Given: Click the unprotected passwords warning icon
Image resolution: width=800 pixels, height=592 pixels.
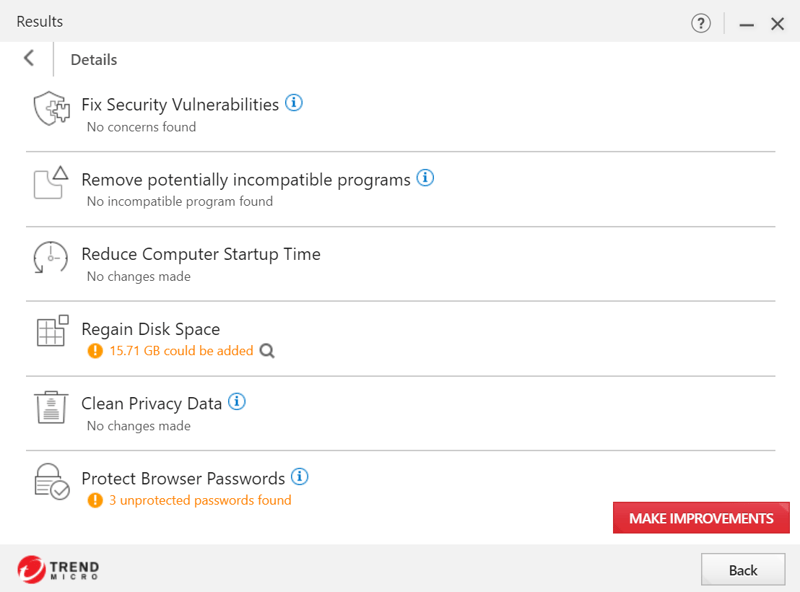Looking at the screenshot, I should pyautogui.click(x=95, y=500).
